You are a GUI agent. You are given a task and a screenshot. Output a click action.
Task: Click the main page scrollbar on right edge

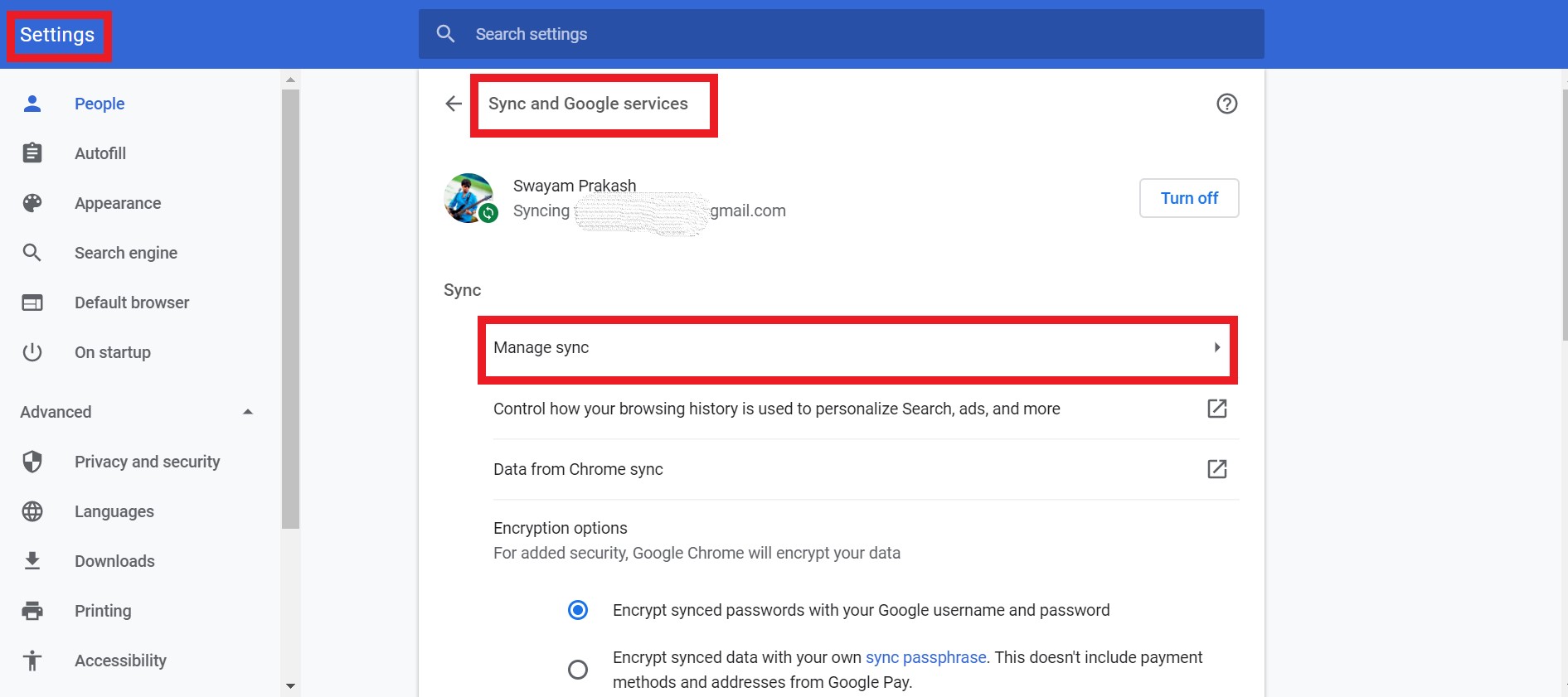(1565, 214)
